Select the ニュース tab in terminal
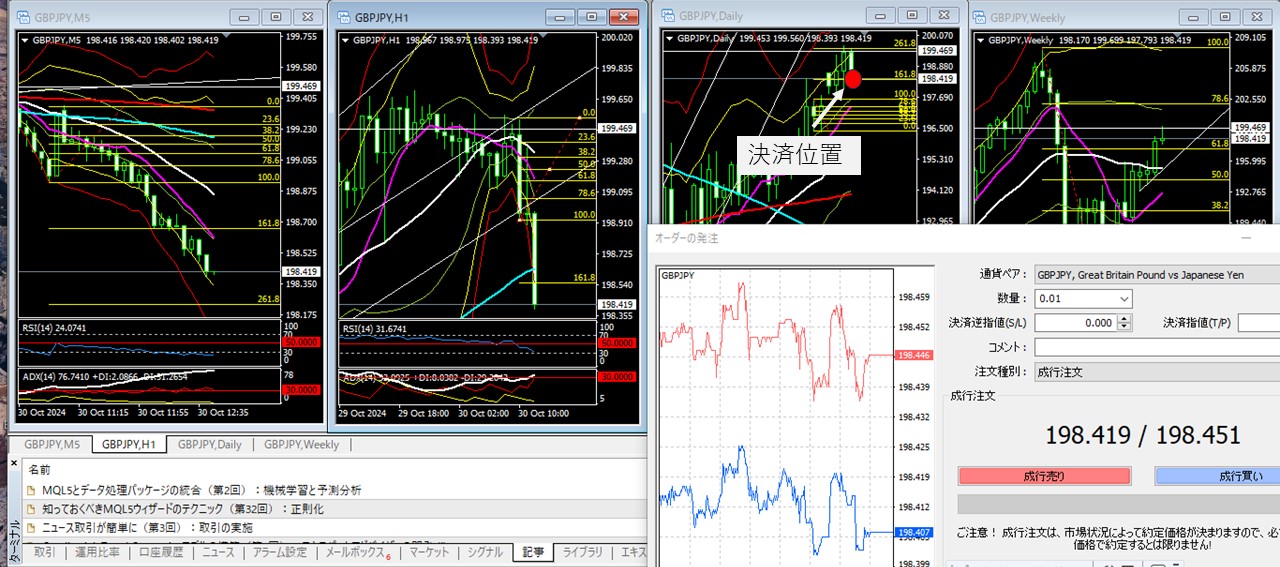Viewport: 1280px width, 567px height. [x=218, y=552]
